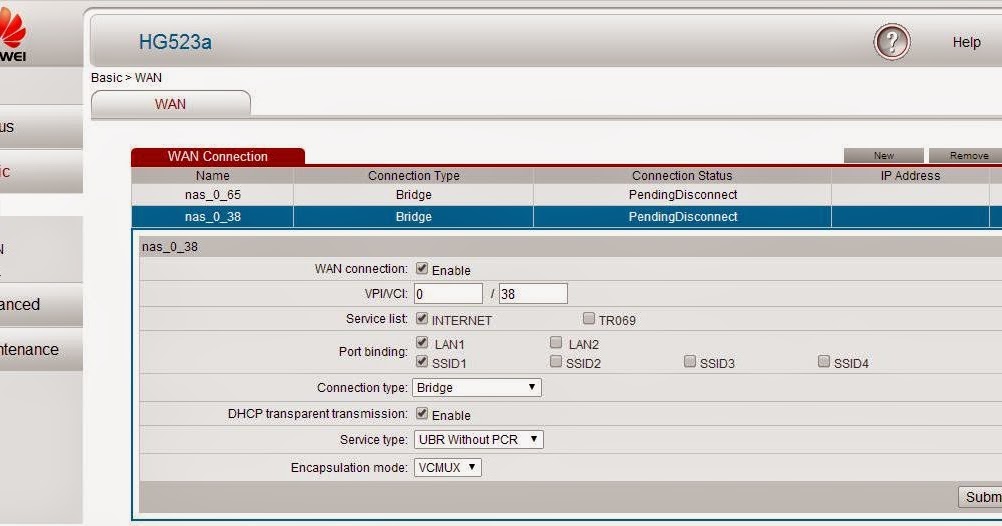Screen dimensions: 1002x526
Task: Click the Basic > WAN breadcrumb
Action: tap(127, 77)
